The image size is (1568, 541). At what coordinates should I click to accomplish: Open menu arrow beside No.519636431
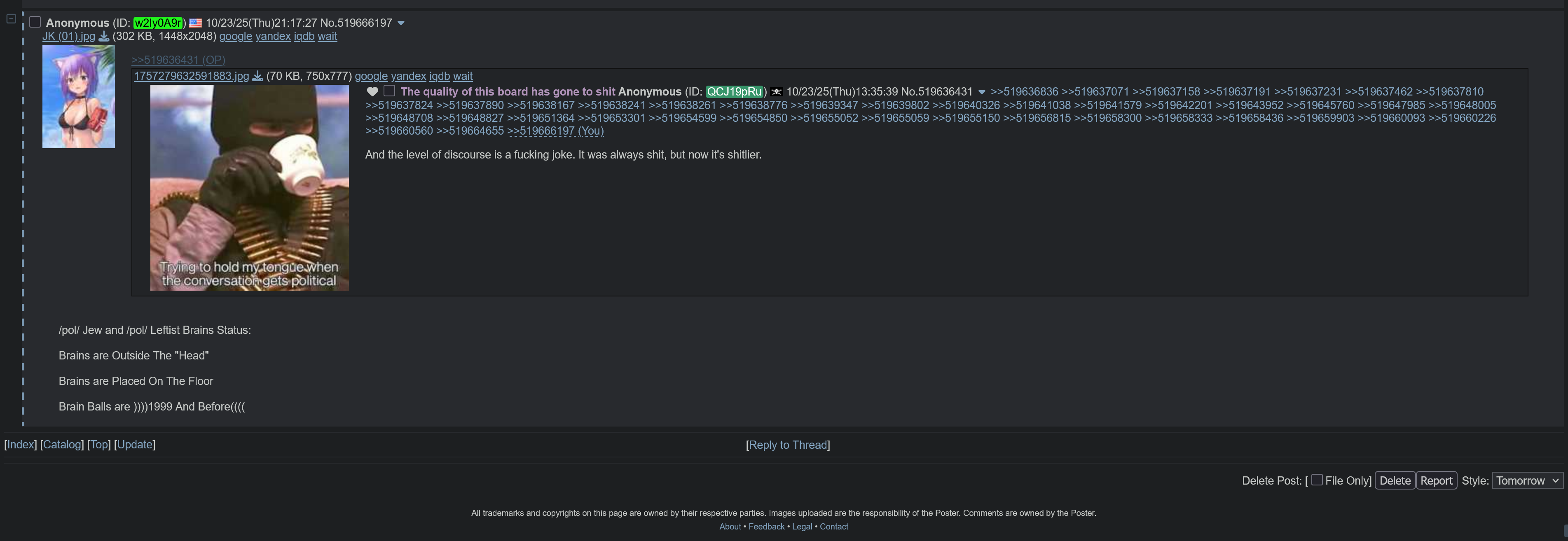982,93
